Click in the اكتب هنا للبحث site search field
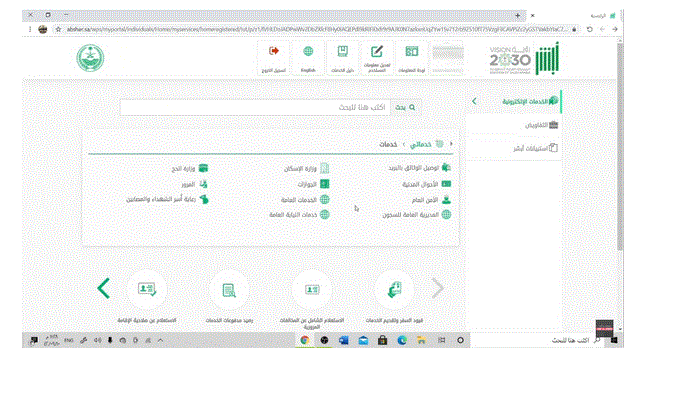 pos(255,107)
